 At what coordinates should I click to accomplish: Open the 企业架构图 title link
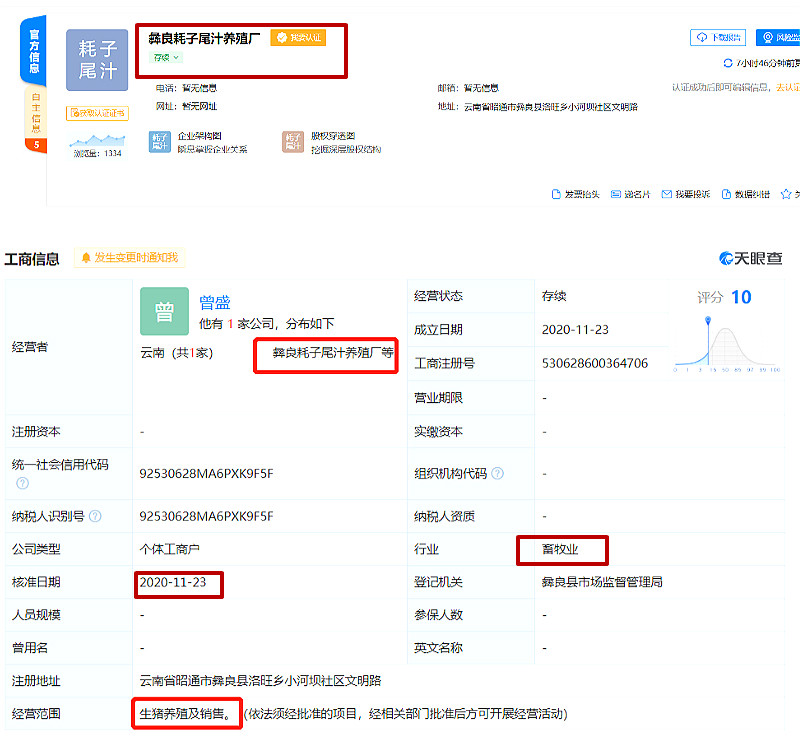pyautogui.click(x=199, y=136)
